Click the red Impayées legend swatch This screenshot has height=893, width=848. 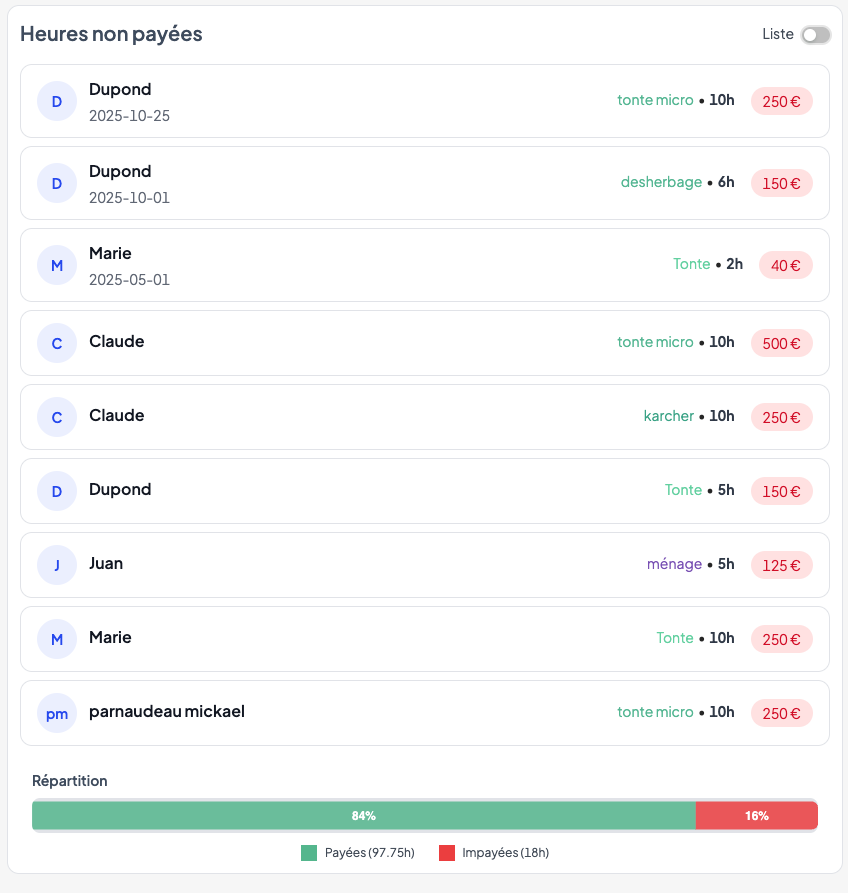[446, 853]
